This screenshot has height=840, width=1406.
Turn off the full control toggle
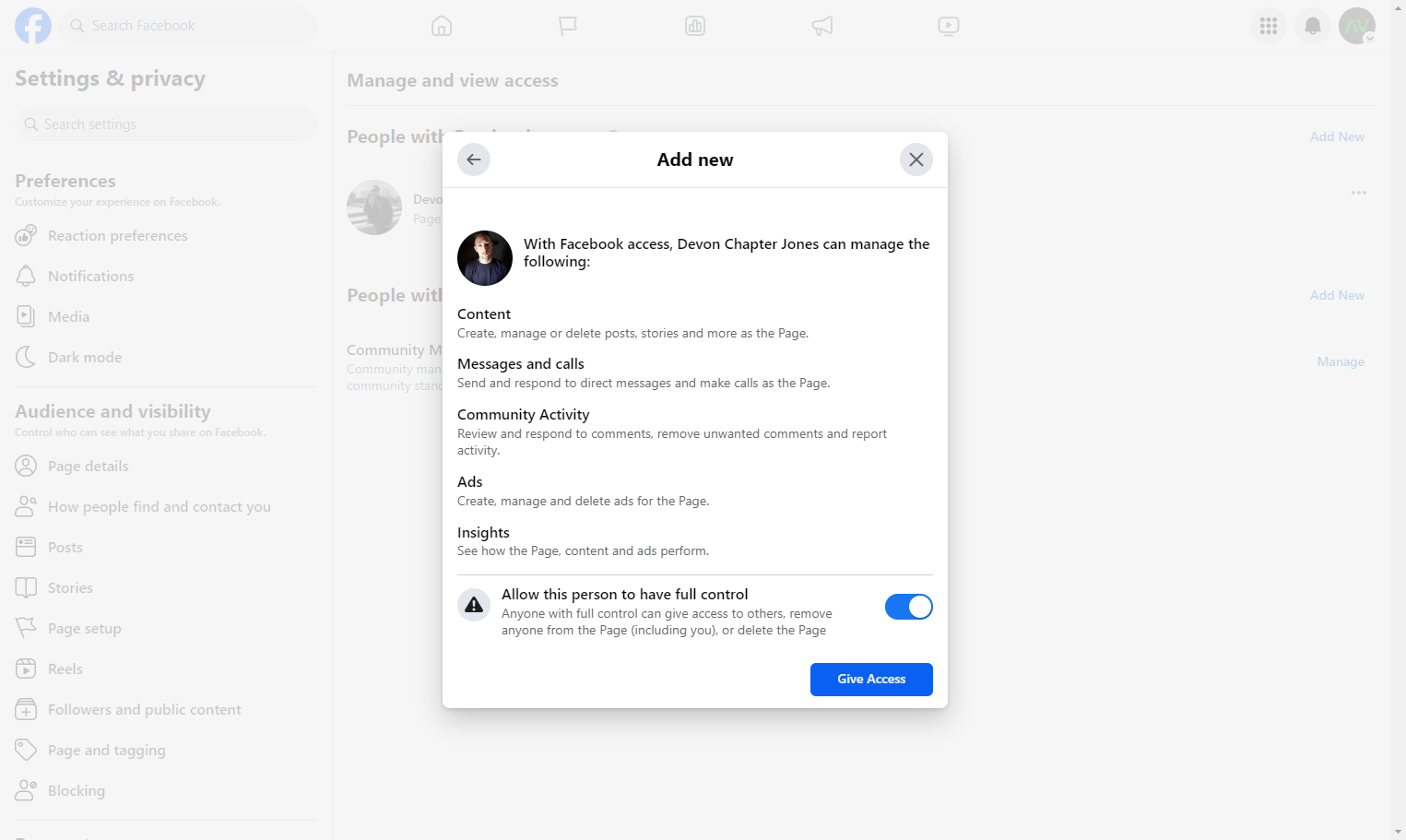[x=909, y=607]
